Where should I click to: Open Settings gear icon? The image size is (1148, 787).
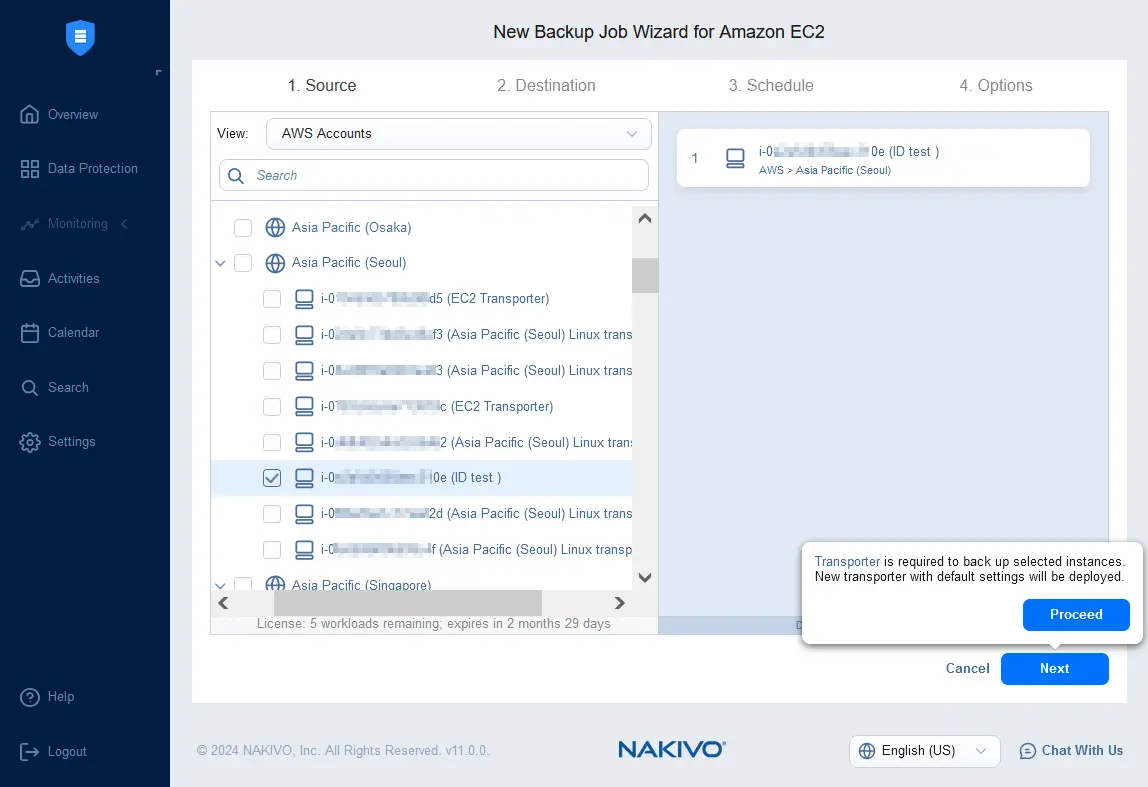coord(29,442)
